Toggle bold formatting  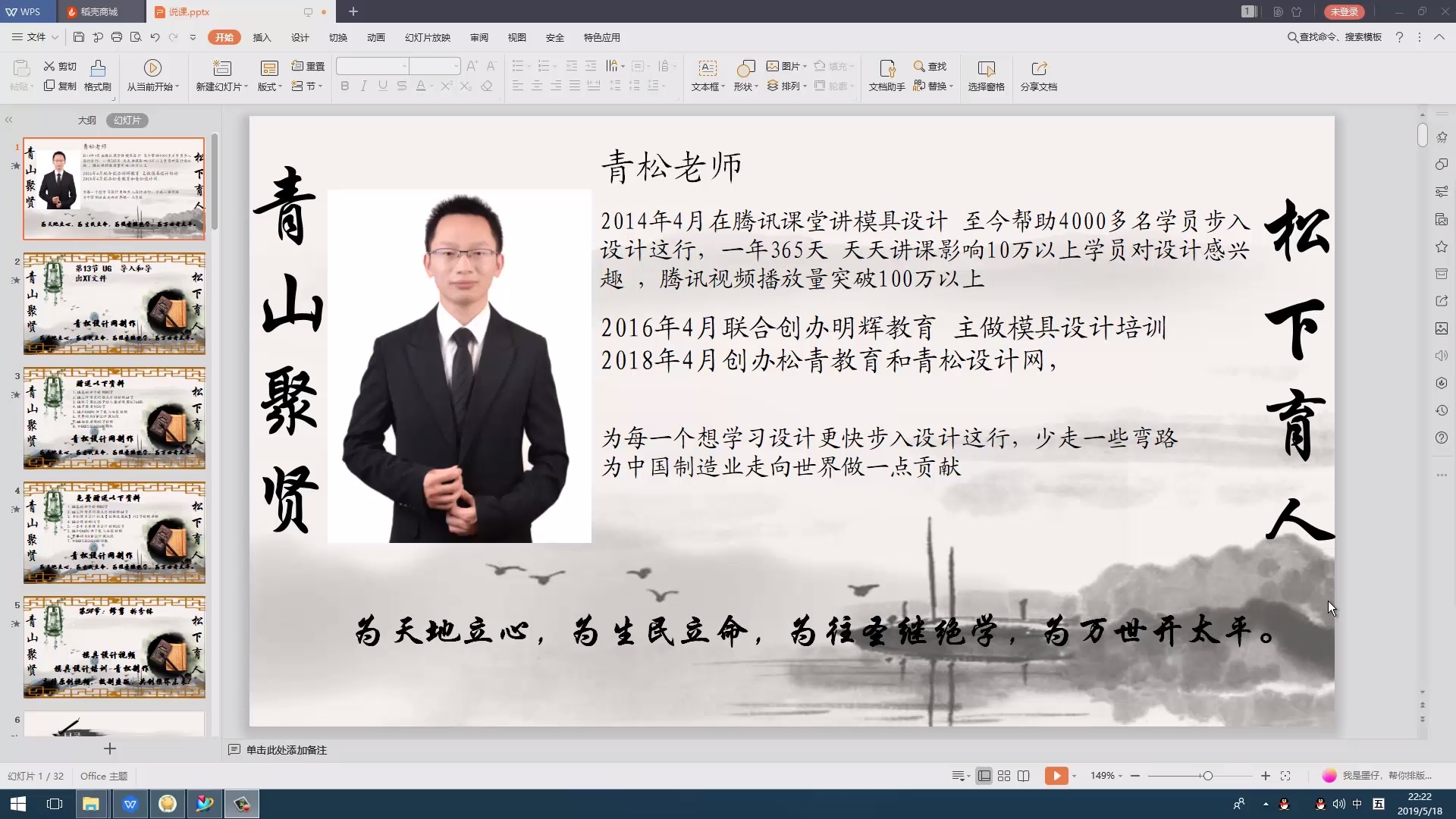coord(344,86)
